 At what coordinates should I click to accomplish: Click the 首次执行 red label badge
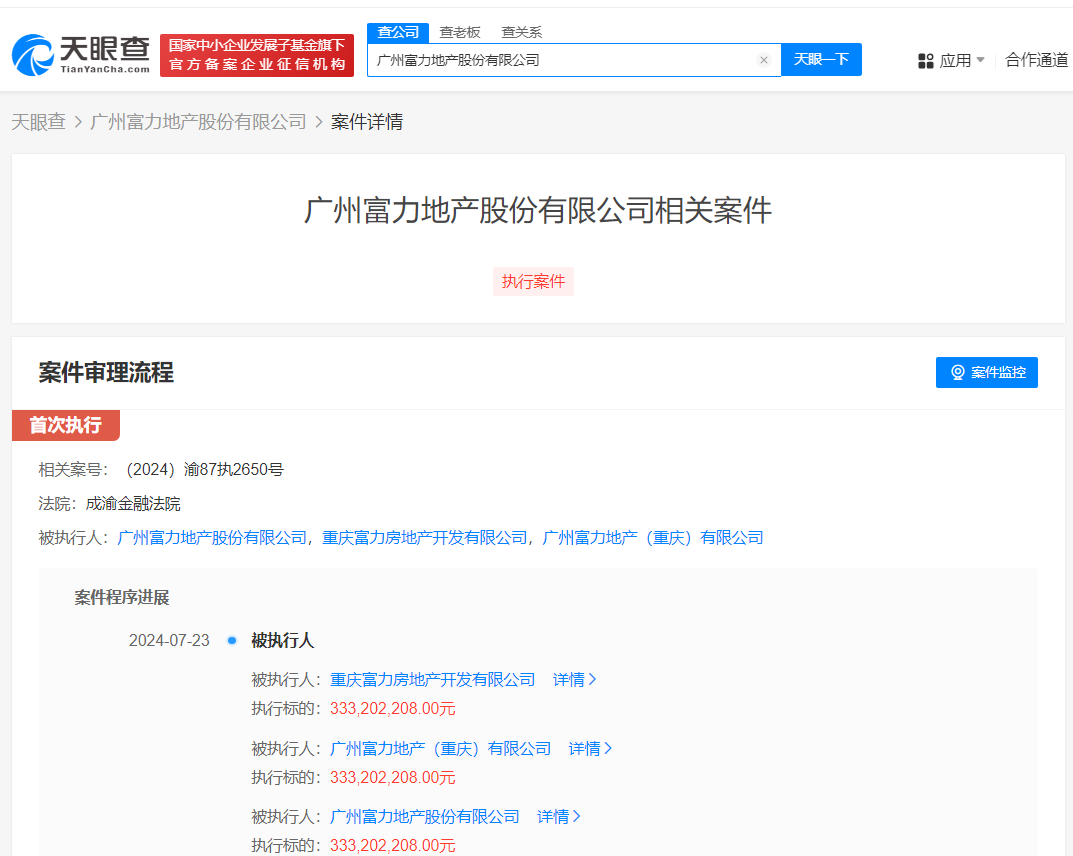[x=65, y=425]
